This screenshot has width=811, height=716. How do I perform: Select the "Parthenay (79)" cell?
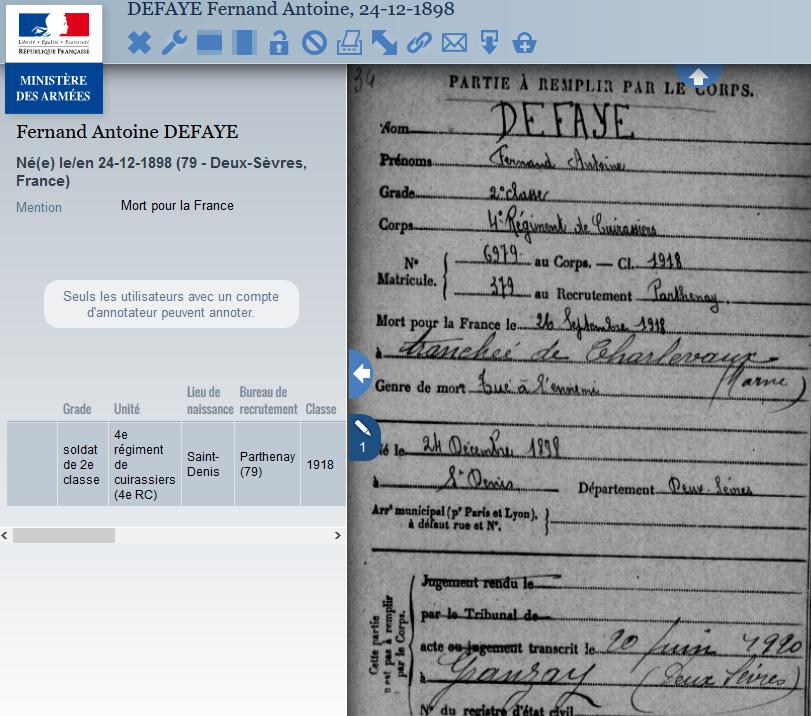pyautogui.click(x=267, y=464)
